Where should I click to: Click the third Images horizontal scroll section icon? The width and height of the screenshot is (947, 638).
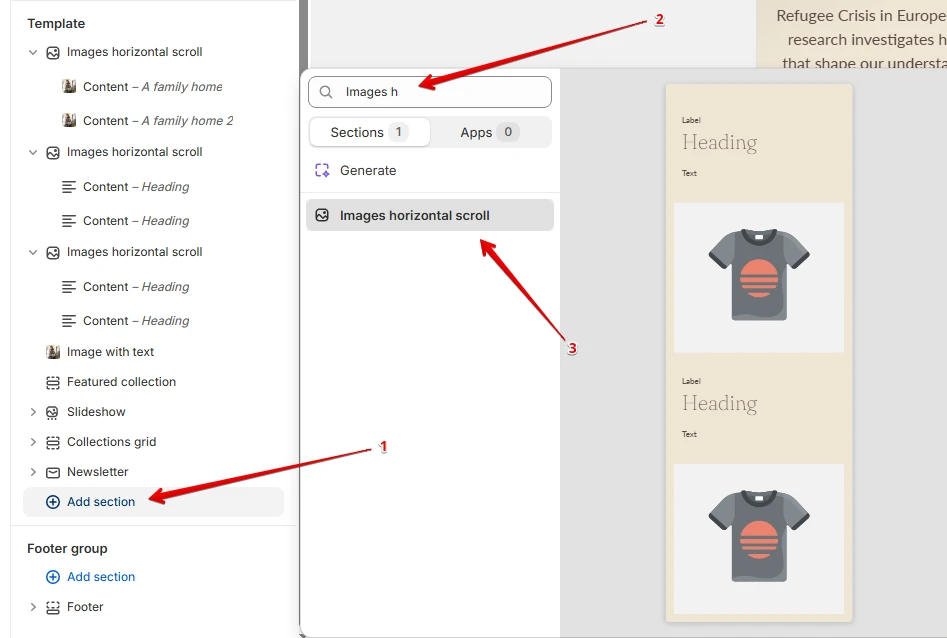coord(53,253)
